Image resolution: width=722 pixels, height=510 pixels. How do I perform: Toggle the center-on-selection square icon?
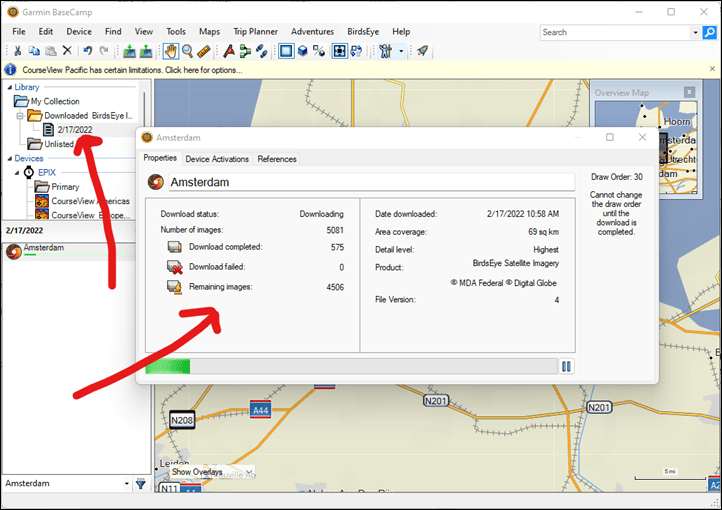(339, 51)
